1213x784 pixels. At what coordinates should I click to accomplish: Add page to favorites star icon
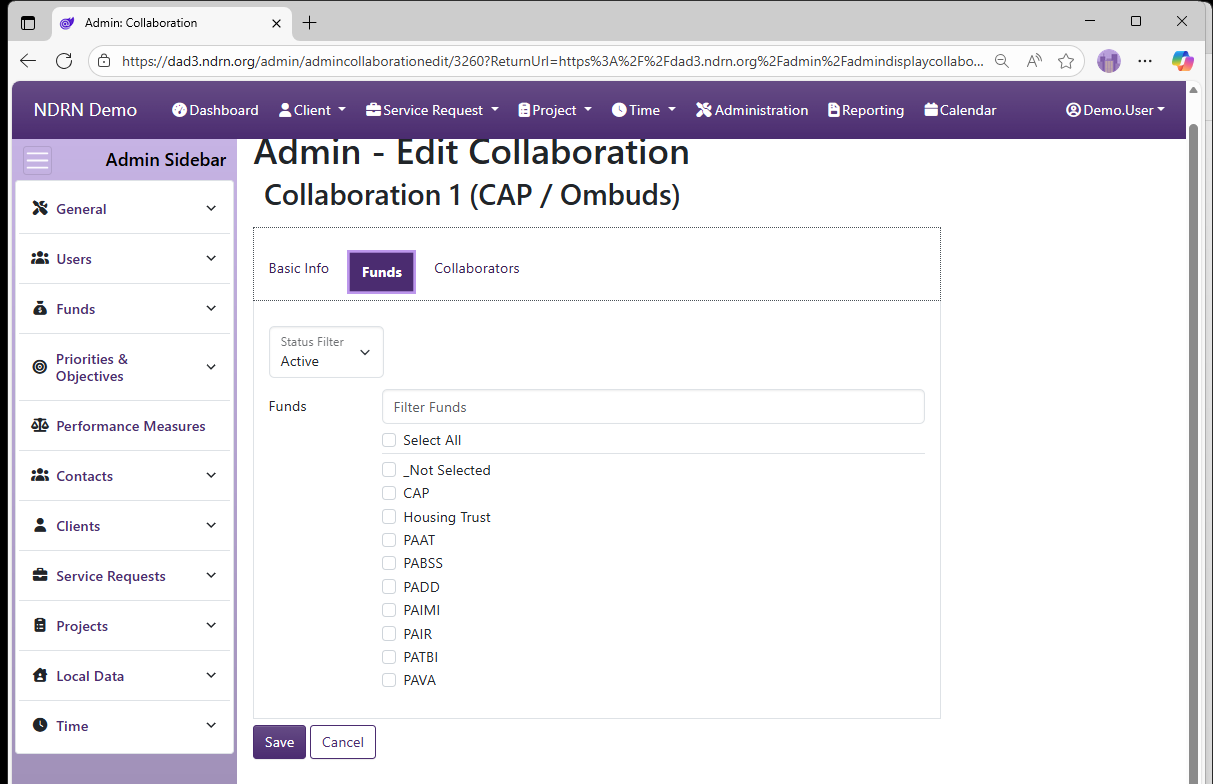pyautogui.click(x=1066, y=61)
